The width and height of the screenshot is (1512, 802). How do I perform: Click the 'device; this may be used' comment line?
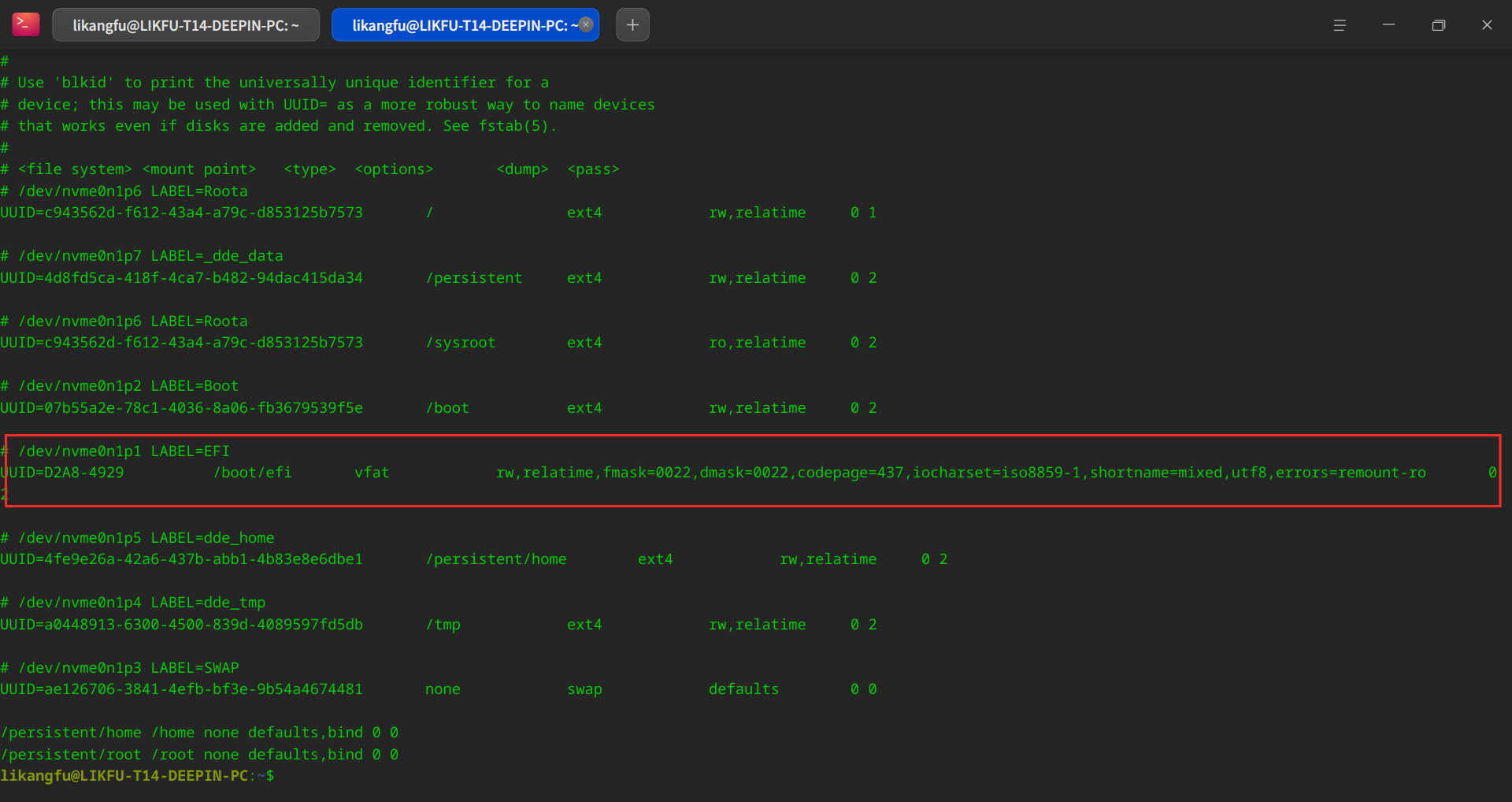(x=328, y=105)
